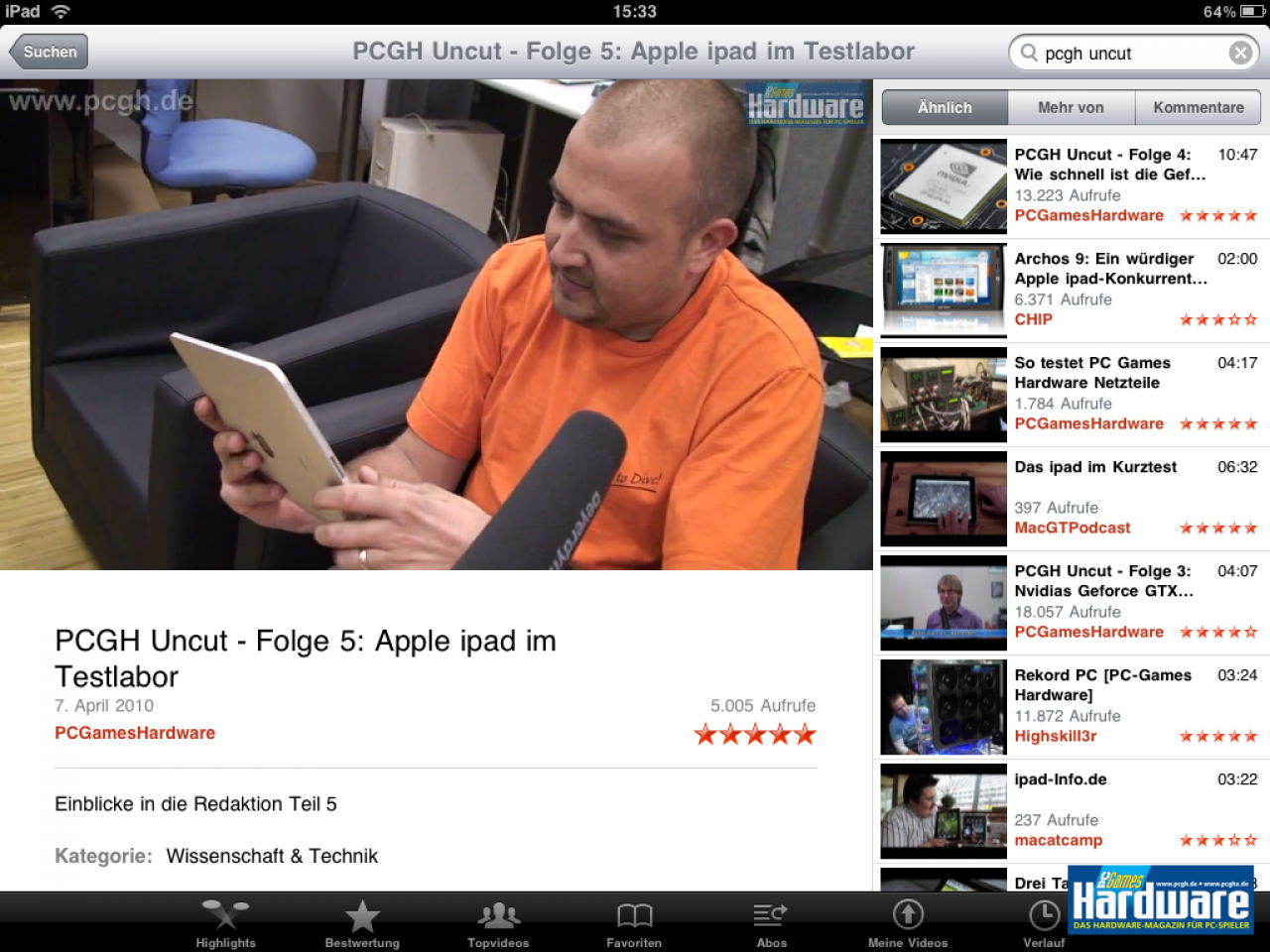The height and width of the screenshot is (952, 1270).
Task: Tap the magnifying glass search icon
Action: (x=1029, y=53)
